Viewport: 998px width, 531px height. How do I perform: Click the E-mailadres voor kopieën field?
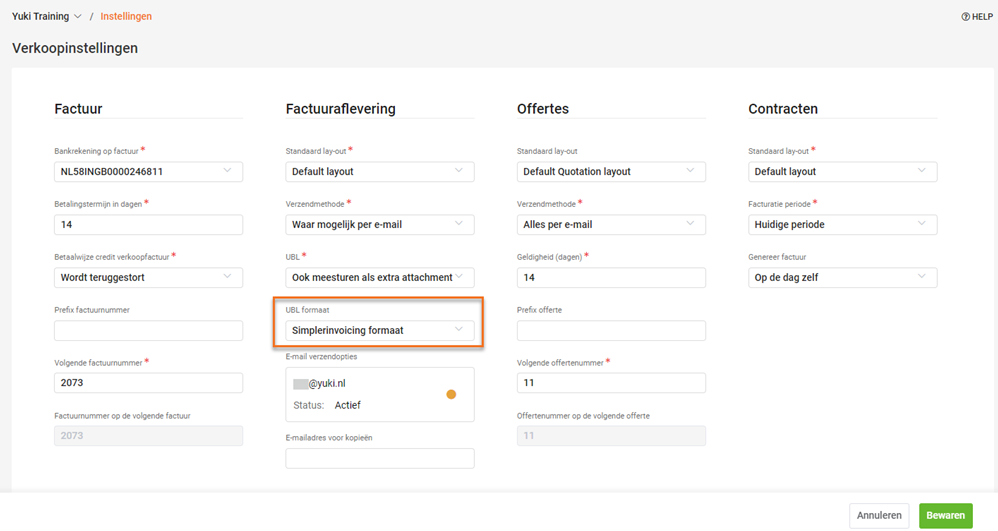pos(380,458)
